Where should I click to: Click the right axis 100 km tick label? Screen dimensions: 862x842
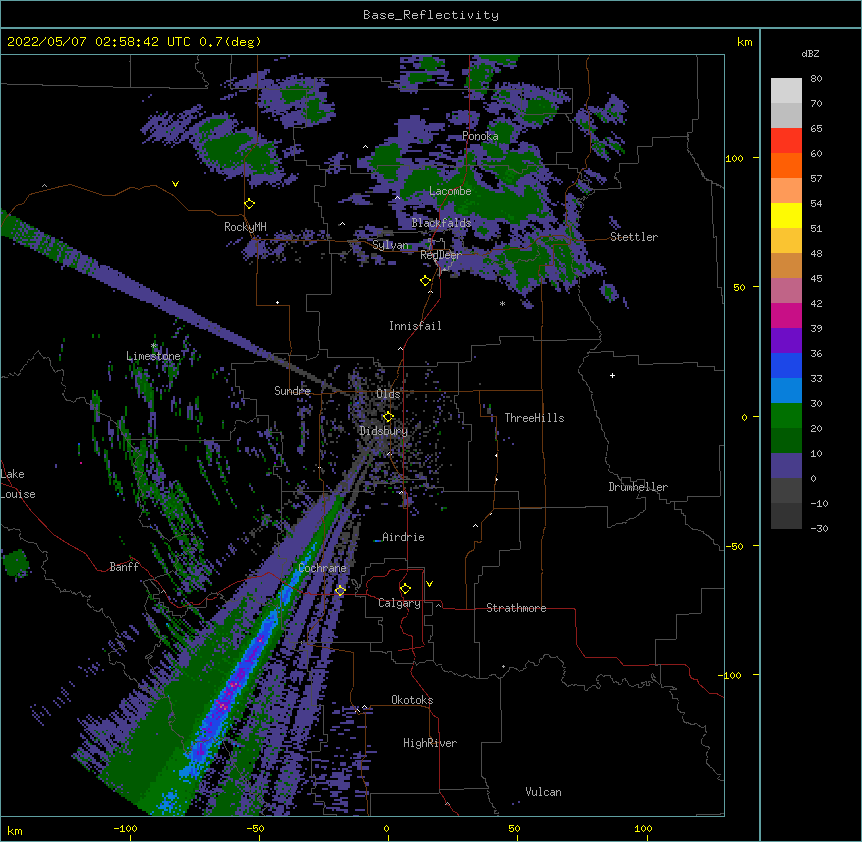pos(734,158)
